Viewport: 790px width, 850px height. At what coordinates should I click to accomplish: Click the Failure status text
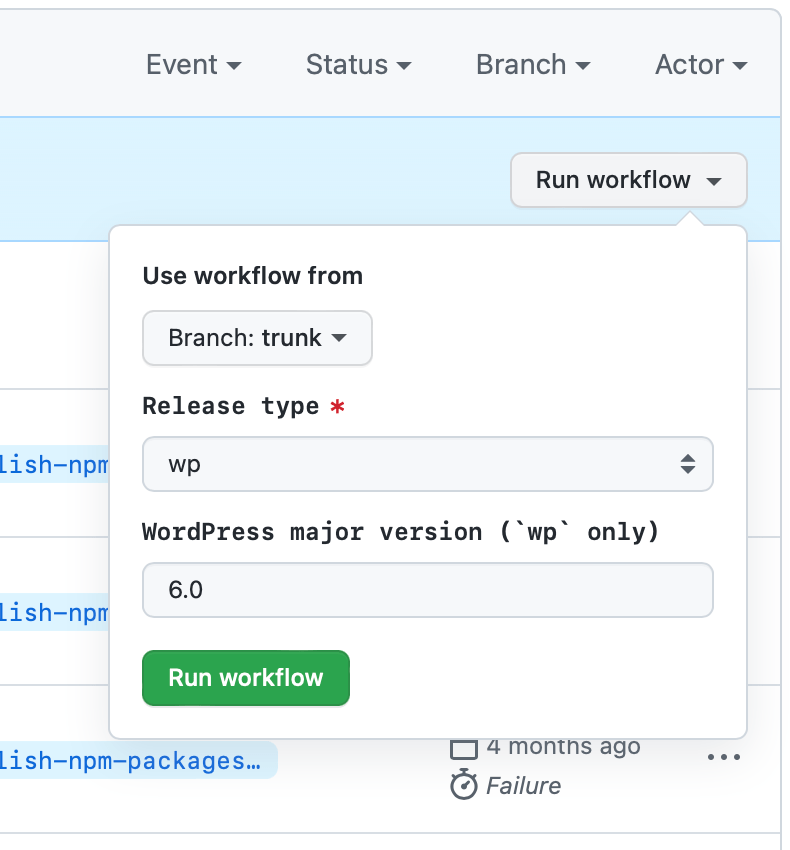pos(524,786)
